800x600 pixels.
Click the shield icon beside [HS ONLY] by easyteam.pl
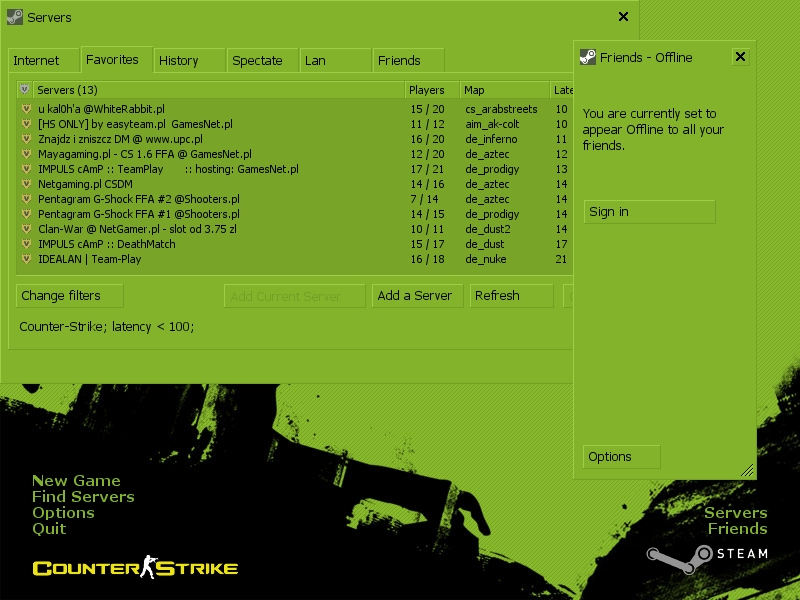tap(26, 124)
